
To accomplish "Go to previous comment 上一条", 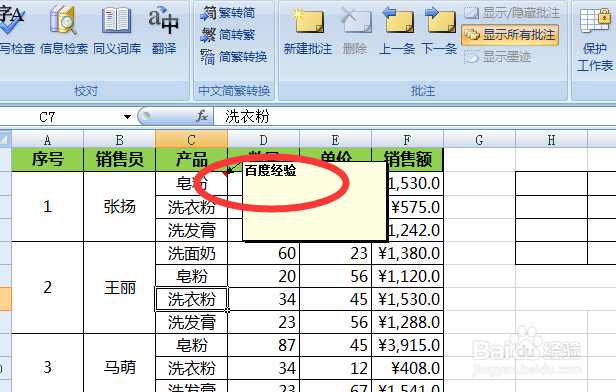I will click(x=397, y=31).
